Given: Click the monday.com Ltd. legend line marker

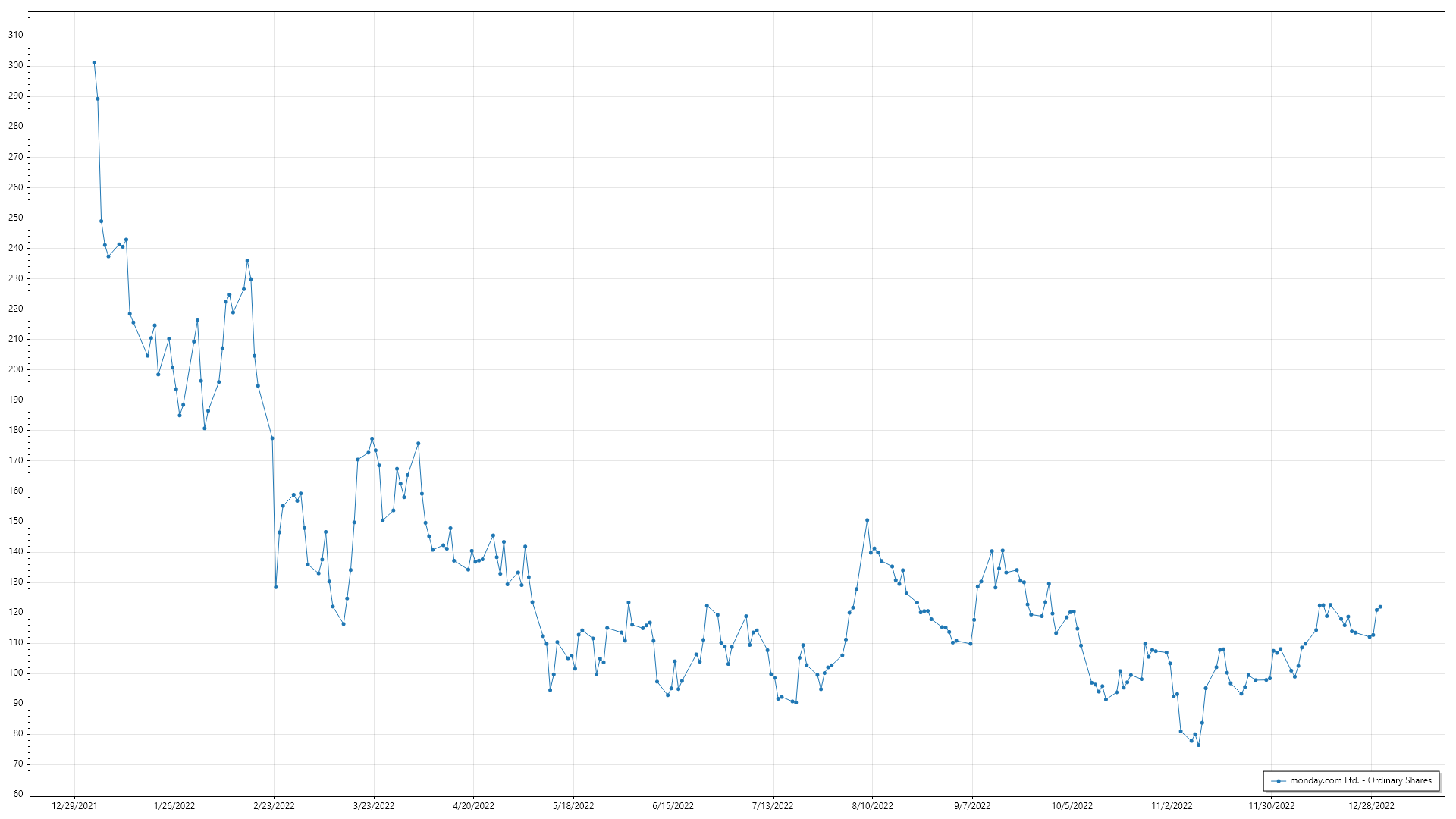Looking at the screenshot, I should tap(1279, 781).
